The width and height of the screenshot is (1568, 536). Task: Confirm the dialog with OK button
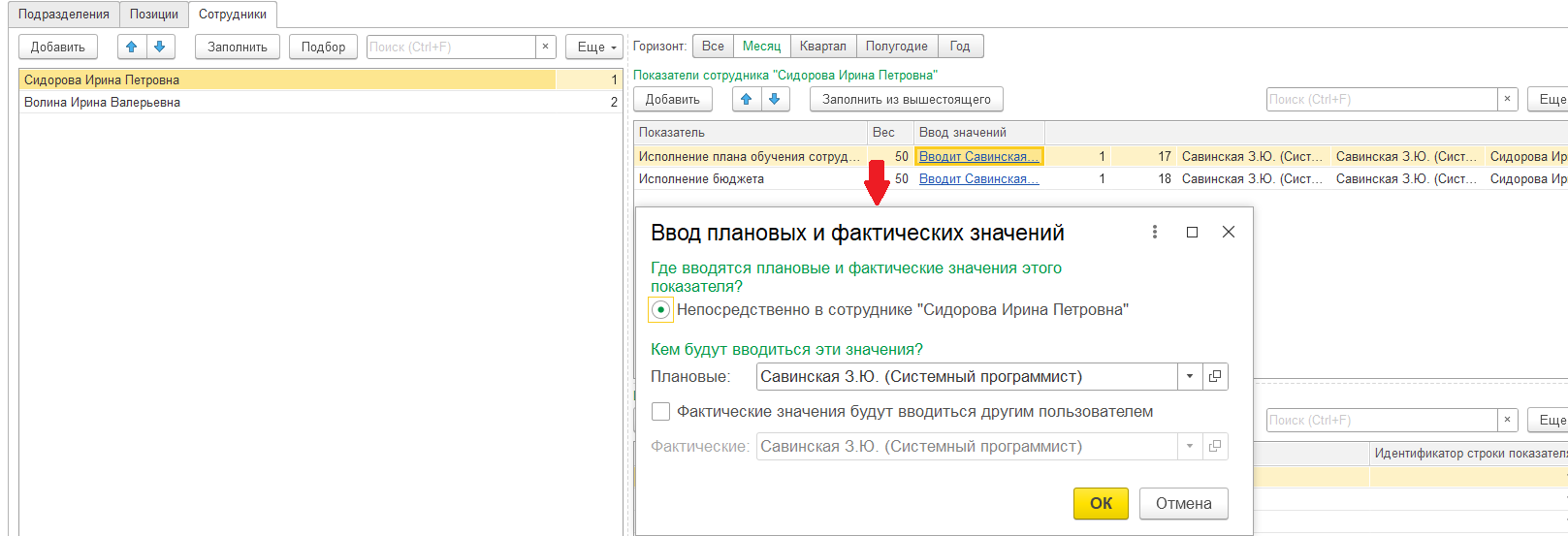coord(1101,503)
